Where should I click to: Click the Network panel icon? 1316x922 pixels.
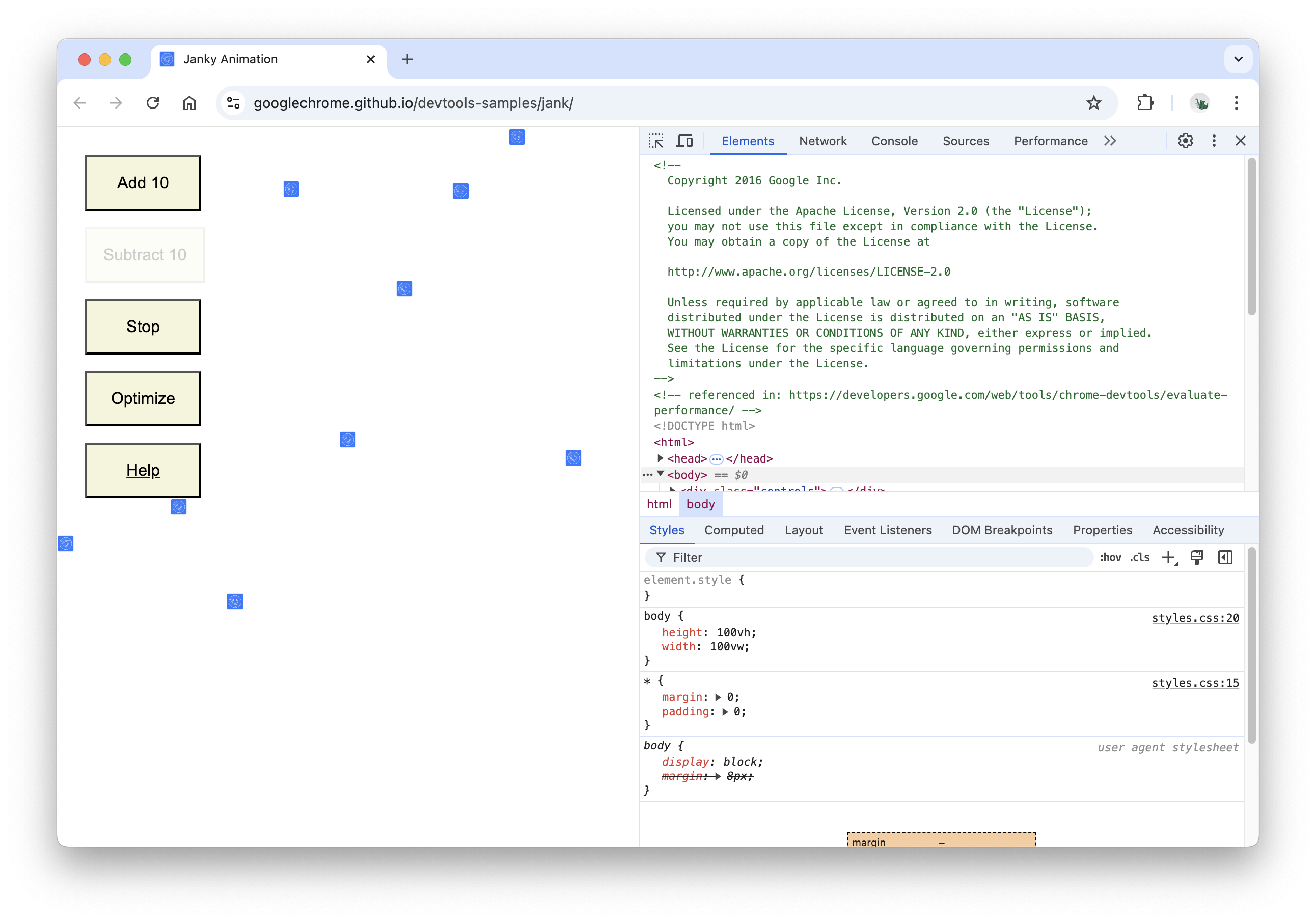tap(823, 140)
